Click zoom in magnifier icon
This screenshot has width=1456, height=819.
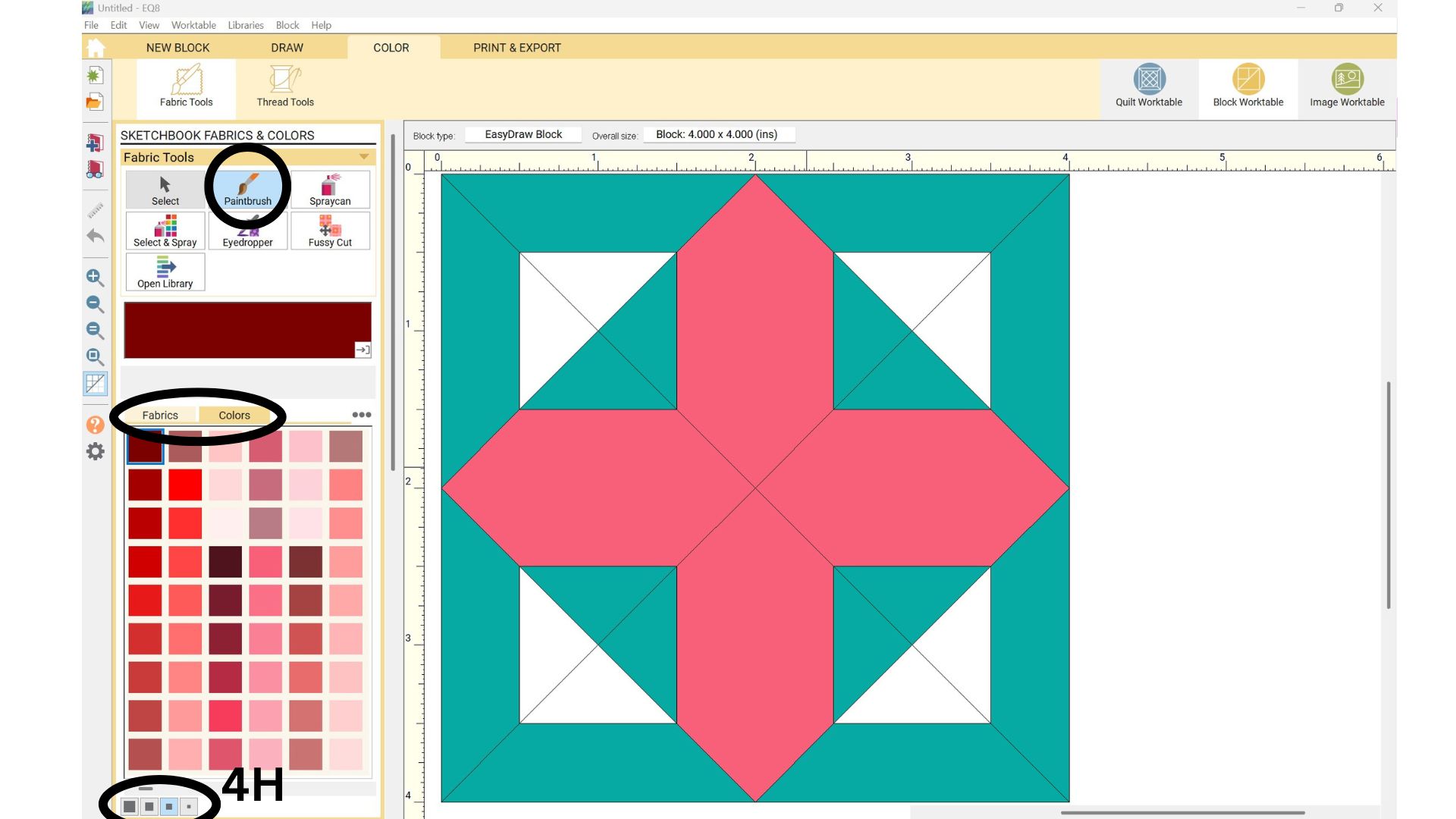point(95,278)
